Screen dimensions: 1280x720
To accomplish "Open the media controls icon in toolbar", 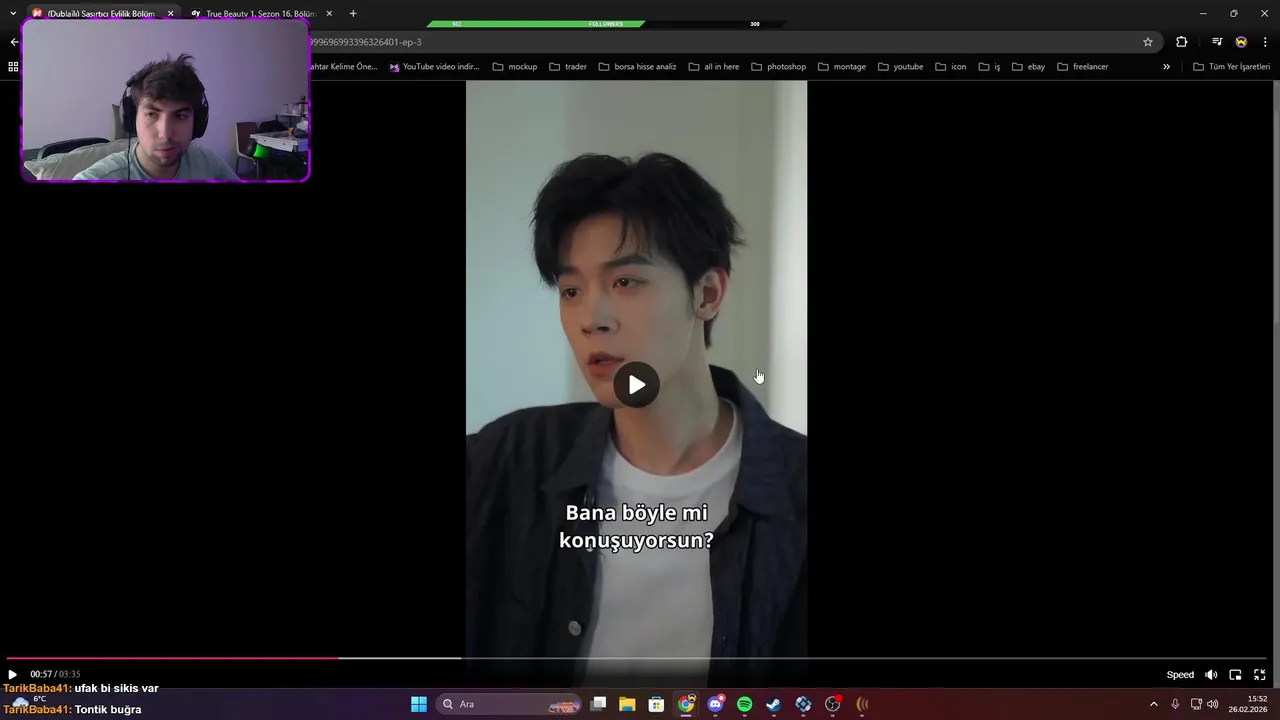I will [x=1217, y=42].
